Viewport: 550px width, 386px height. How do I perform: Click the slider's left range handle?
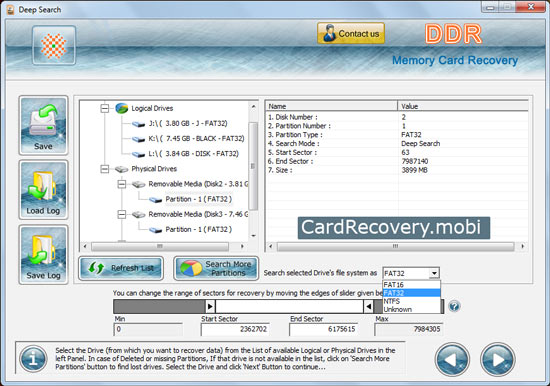click(x=210, y=306)
